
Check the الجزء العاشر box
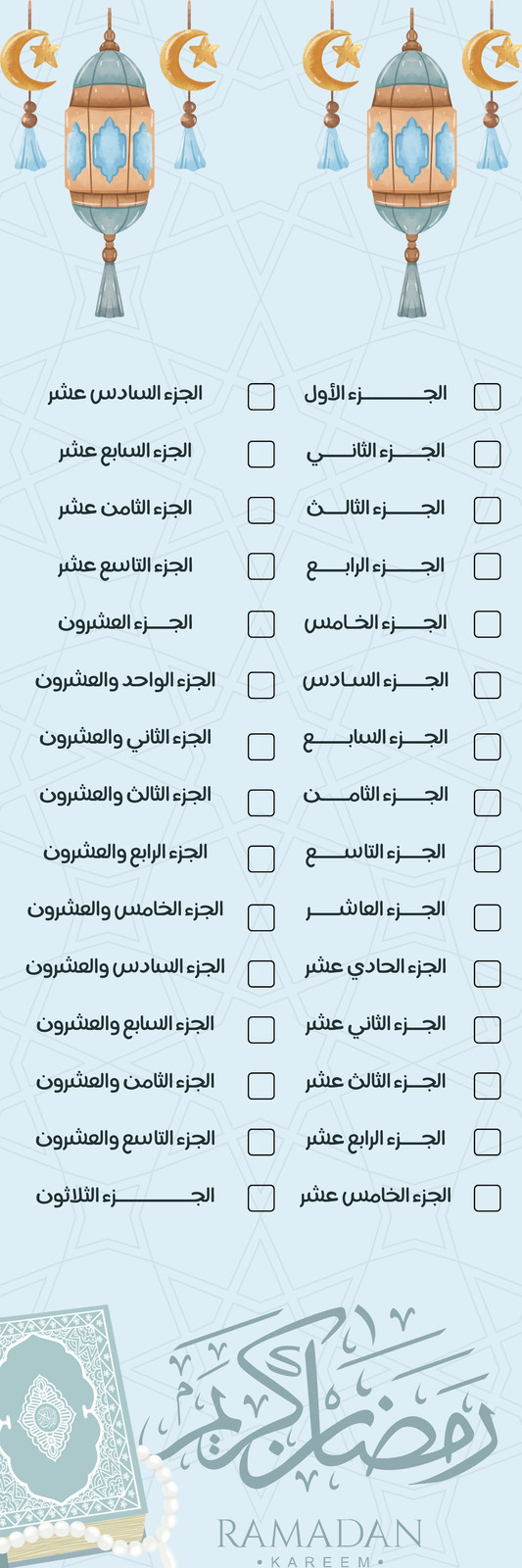click(487, 917)
